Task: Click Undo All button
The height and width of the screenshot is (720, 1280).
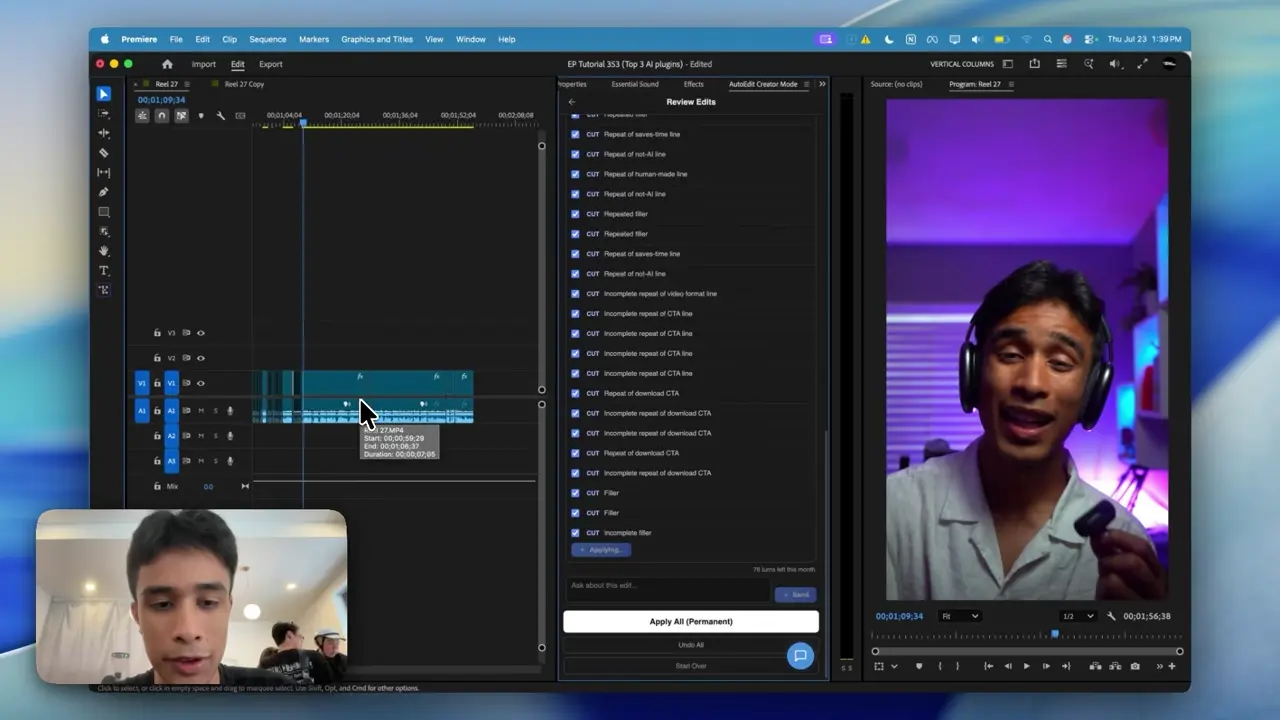Action: pyautogui.click(x=691, y=645)
